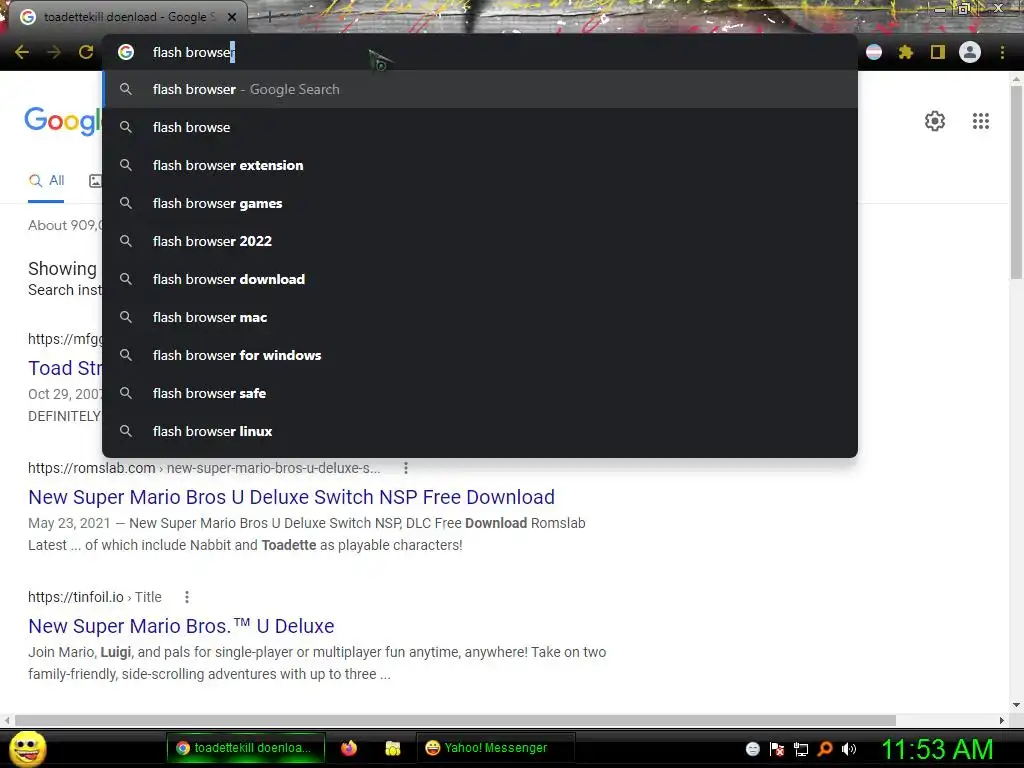The image size is (1024, 768).
Task: Open options for the tinfoil.io result
Action: [x=187, y=597]
